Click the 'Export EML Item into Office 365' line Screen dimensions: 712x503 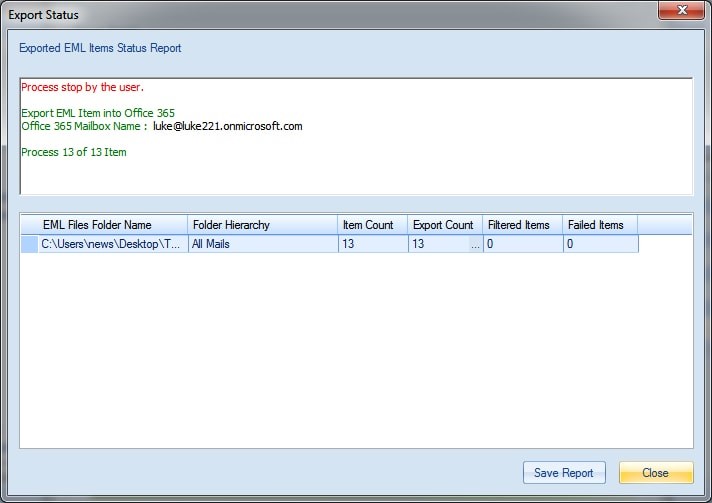98,113
